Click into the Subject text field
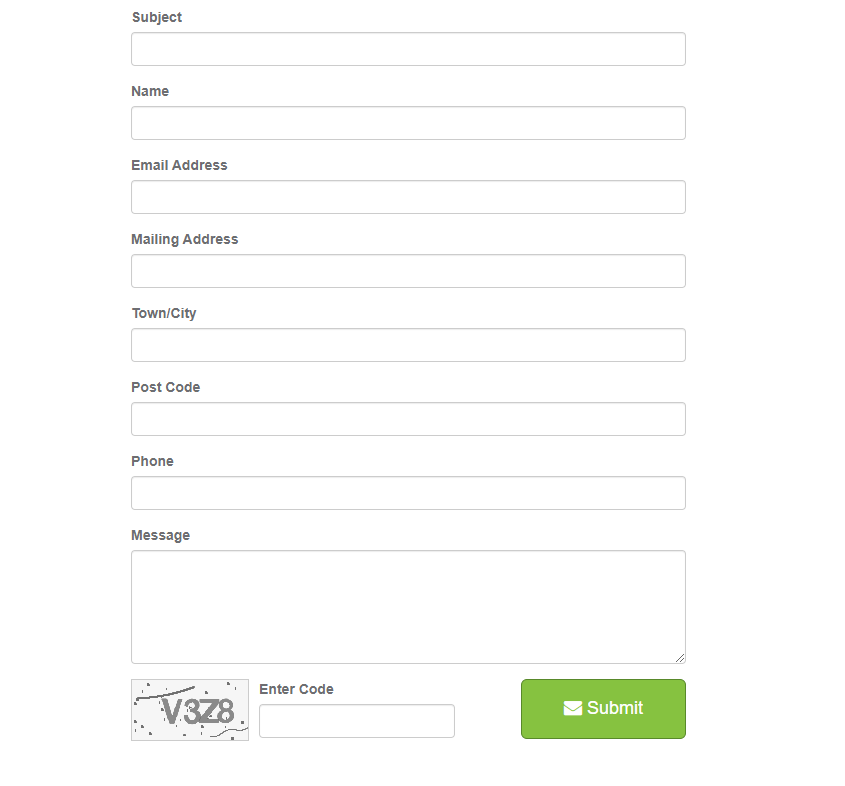This screenshot has height=786, width=845. (x=408, y=49)
